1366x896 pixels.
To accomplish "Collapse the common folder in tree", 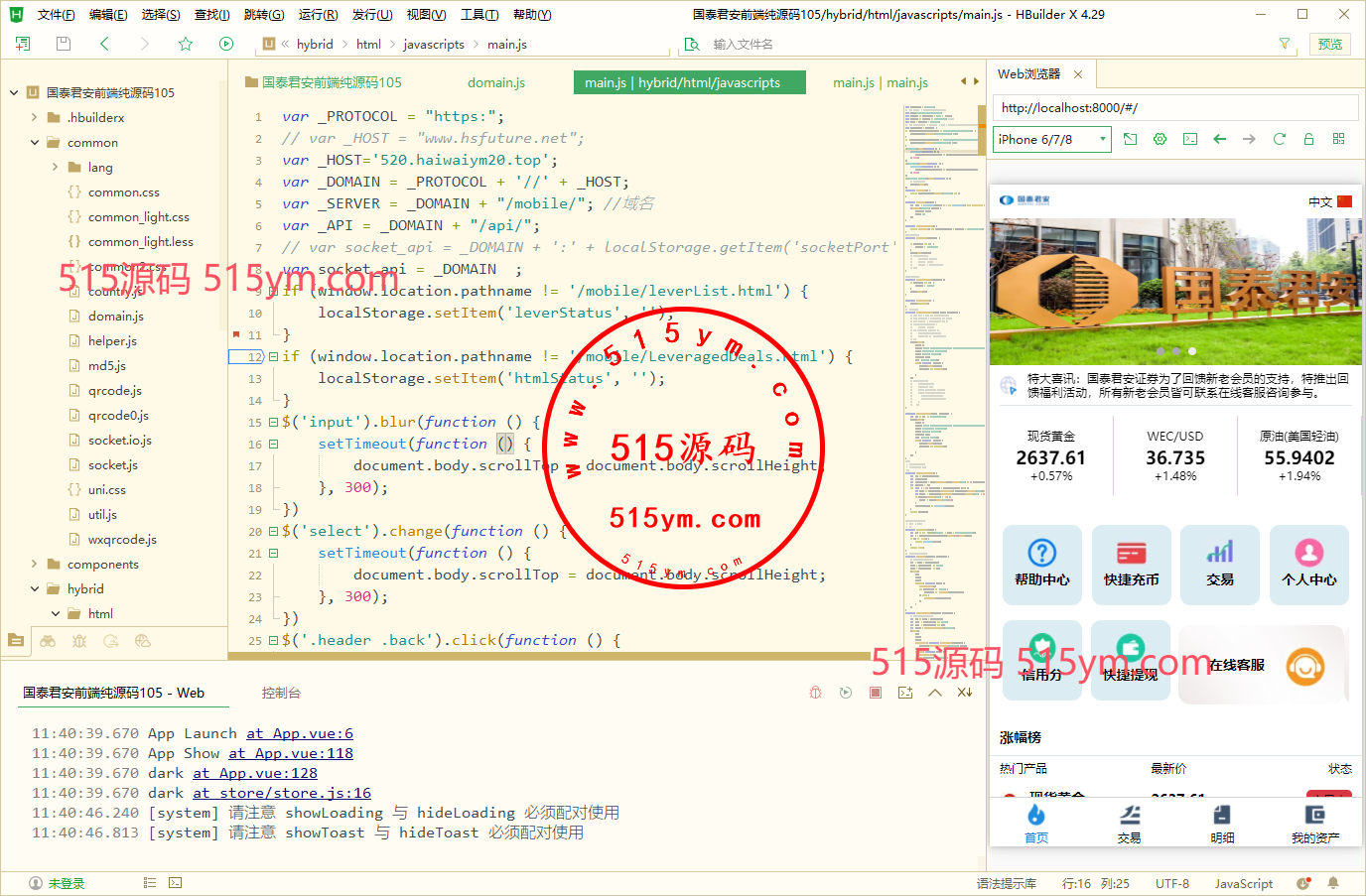I will click(x=35, y=143).
